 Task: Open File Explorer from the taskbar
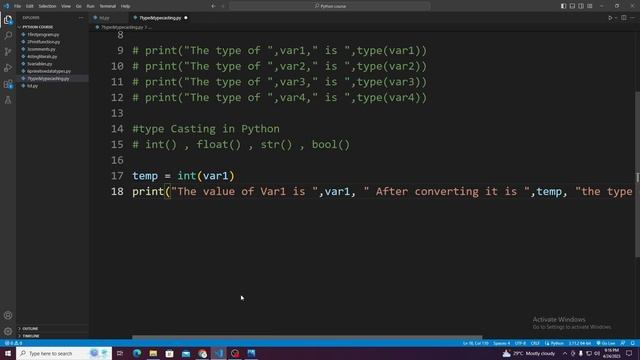(x=153, y=353)
